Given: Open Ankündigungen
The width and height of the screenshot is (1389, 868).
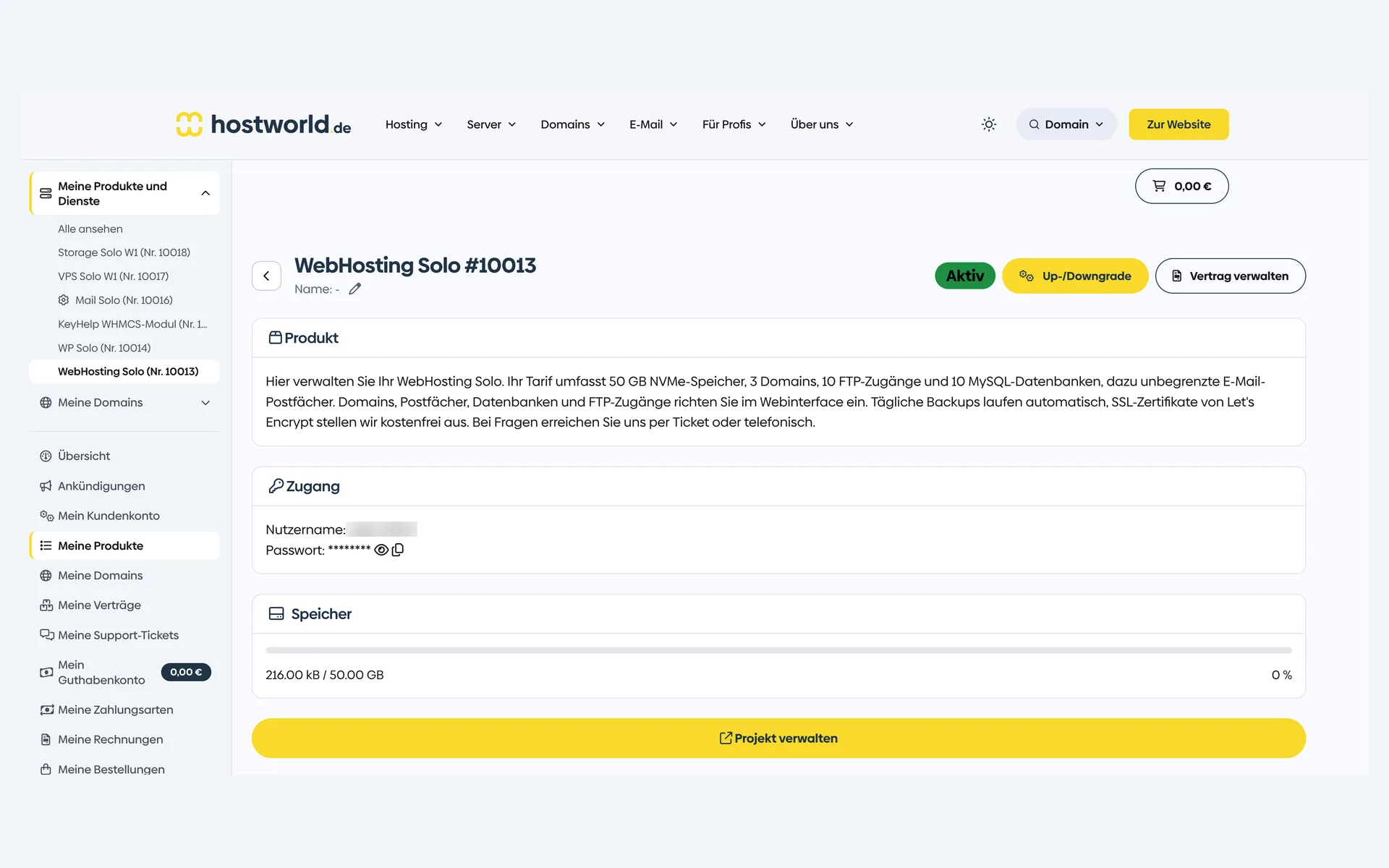Looking at the screenshot, I should tap(101, 486).
